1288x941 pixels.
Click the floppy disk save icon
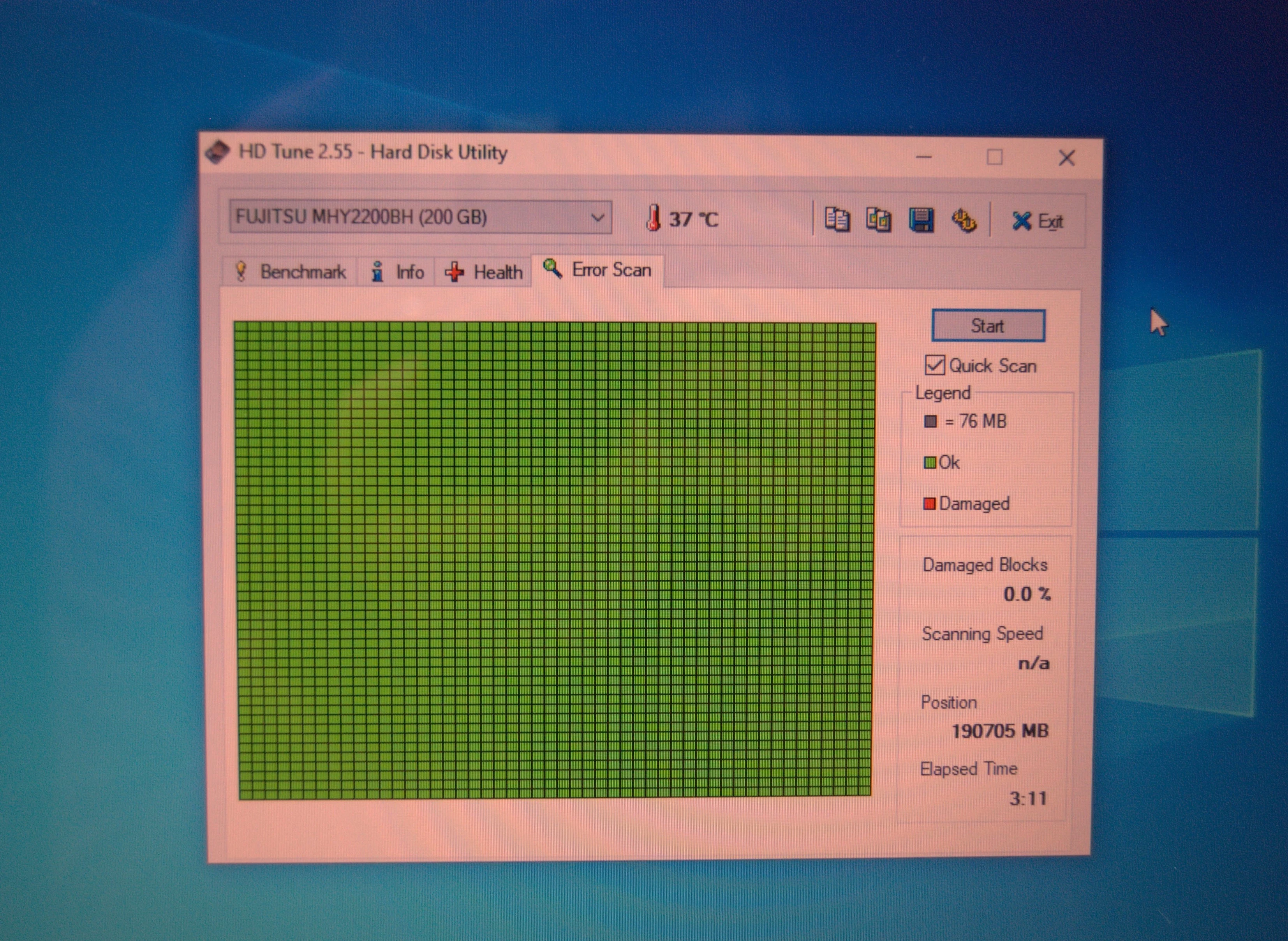pos(921,220)
